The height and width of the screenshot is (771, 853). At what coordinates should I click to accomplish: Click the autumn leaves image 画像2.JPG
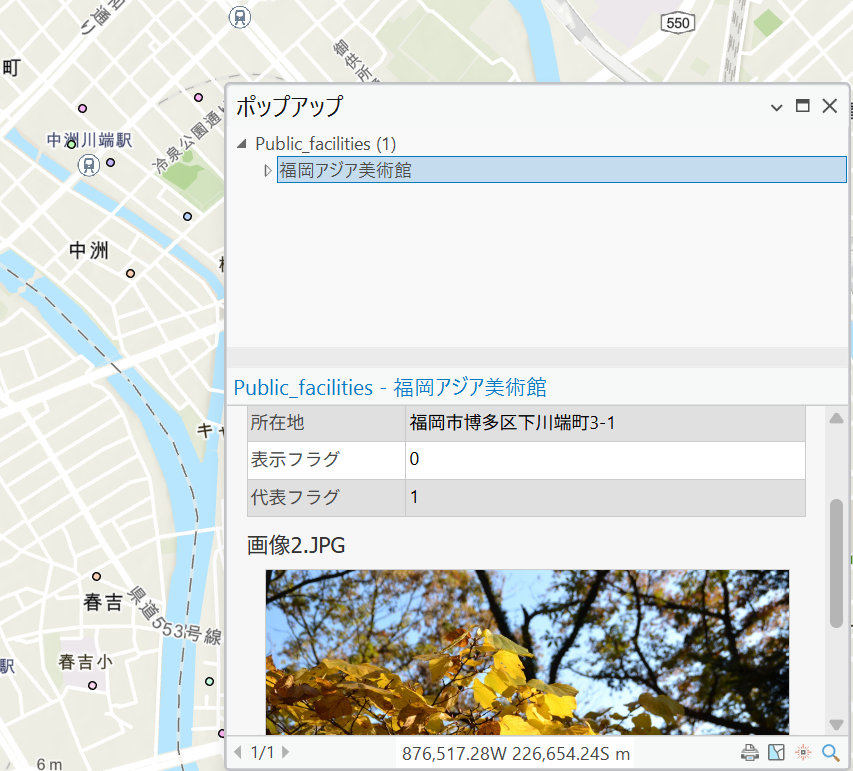527,652
